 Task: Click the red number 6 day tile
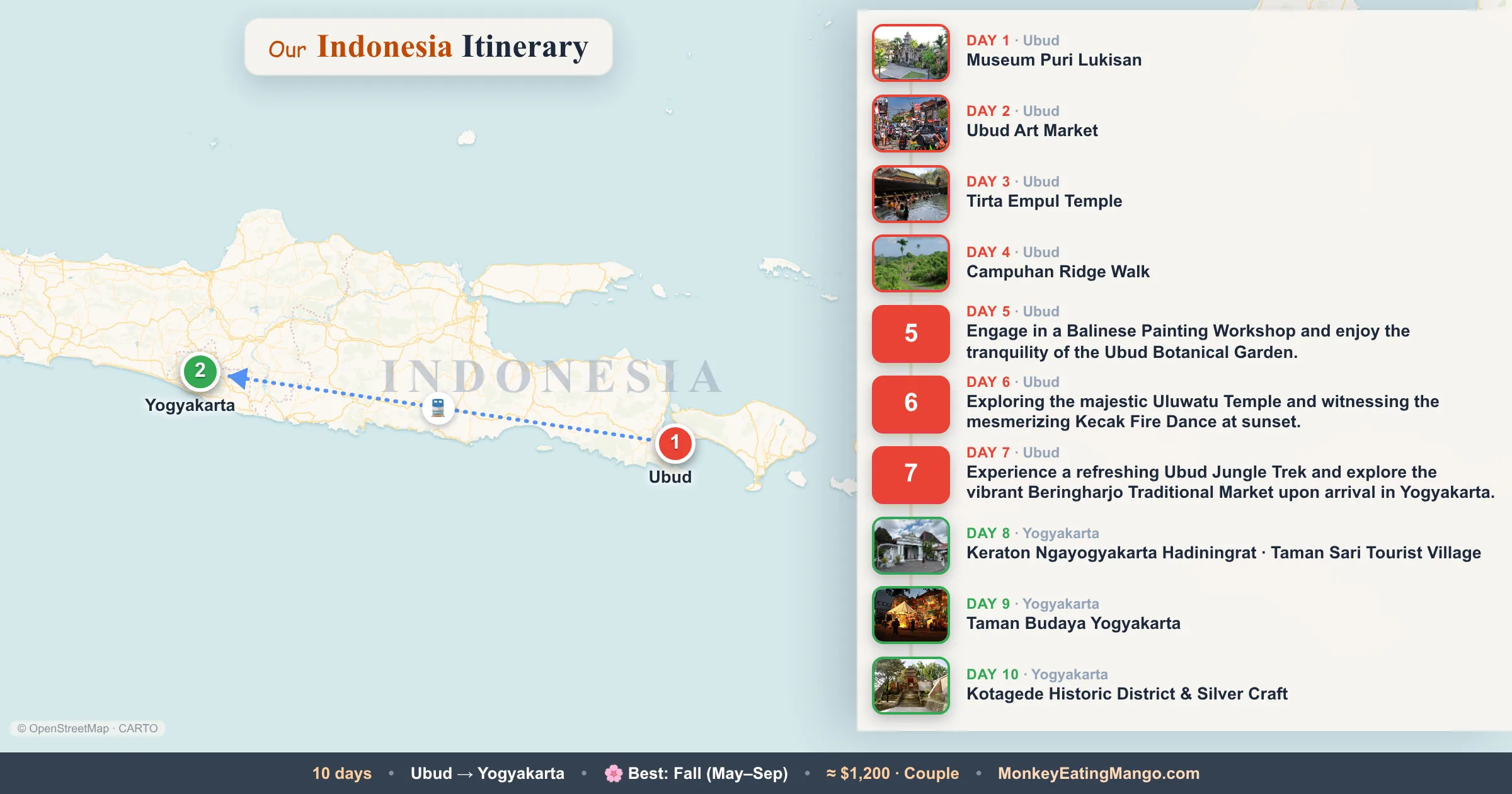pos(910,405)
